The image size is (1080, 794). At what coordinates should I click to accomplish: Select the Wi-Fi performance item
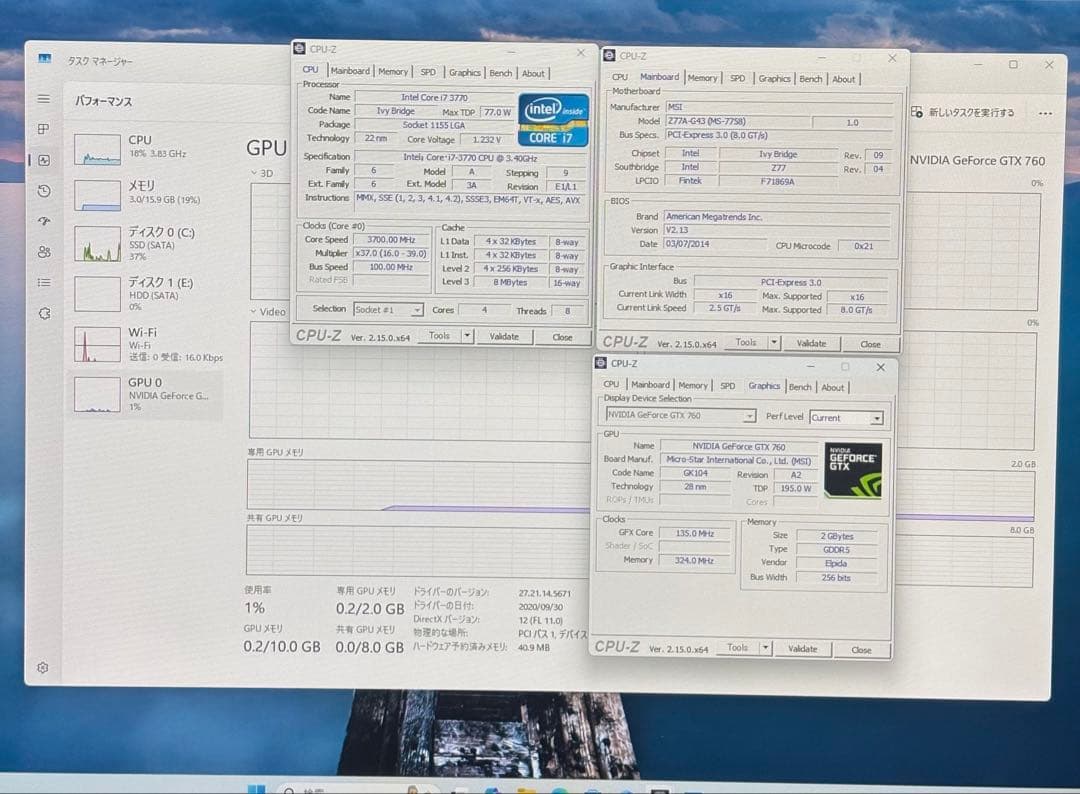pyautogui.click(x=147, y=344)
